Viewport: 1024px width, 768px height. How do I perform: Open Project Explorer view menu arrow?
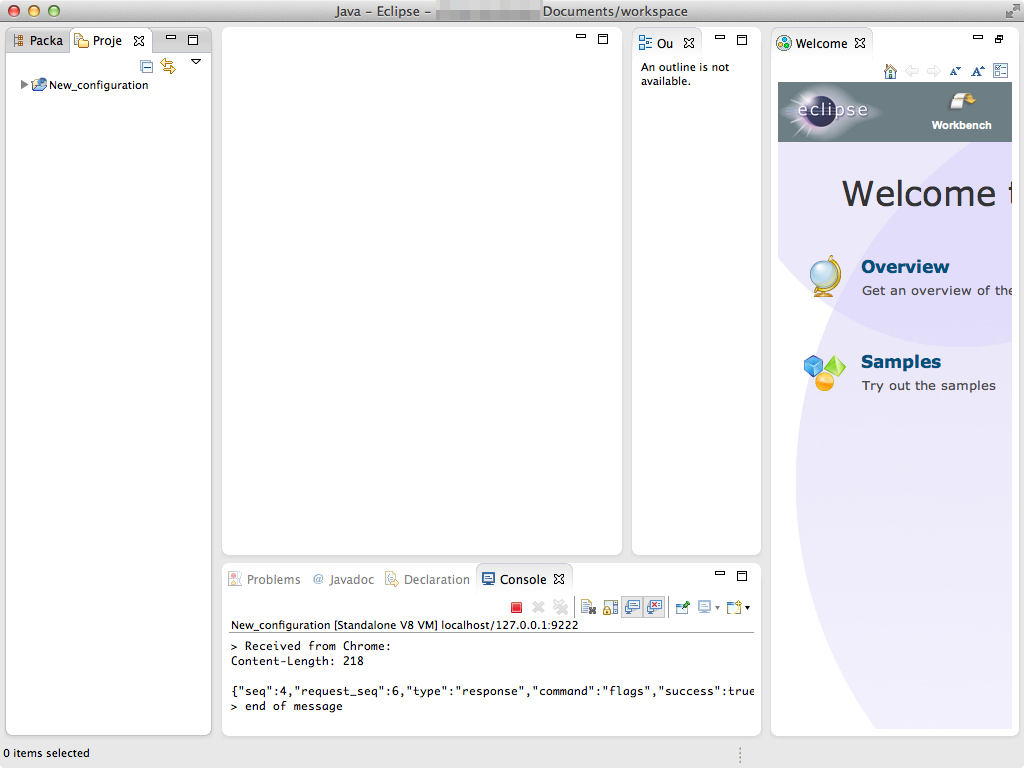(x=196, y=62)
